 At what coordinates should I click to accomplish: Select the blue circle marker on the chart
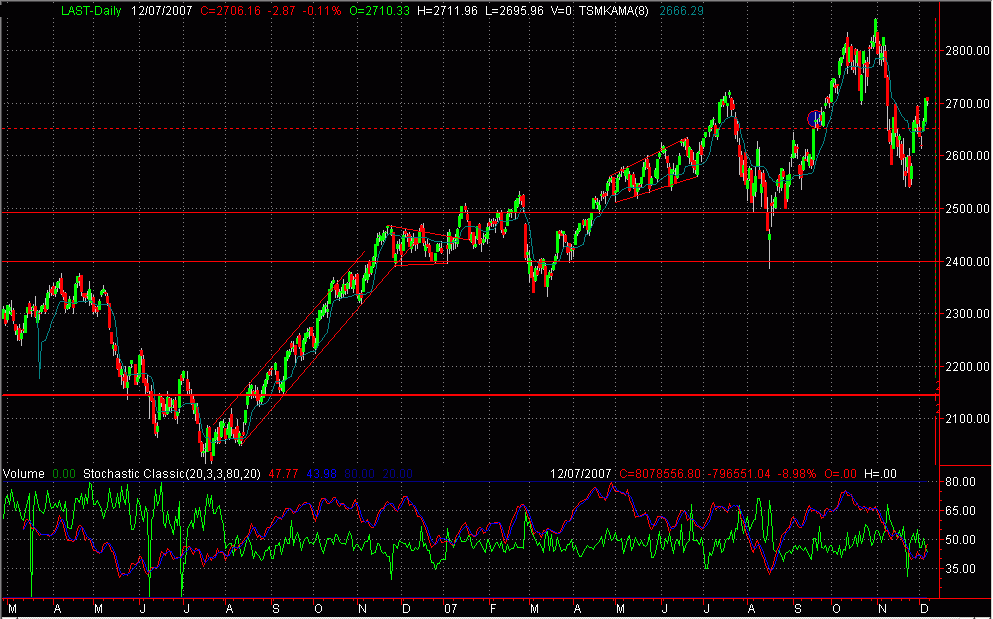[x=813, y=119]
